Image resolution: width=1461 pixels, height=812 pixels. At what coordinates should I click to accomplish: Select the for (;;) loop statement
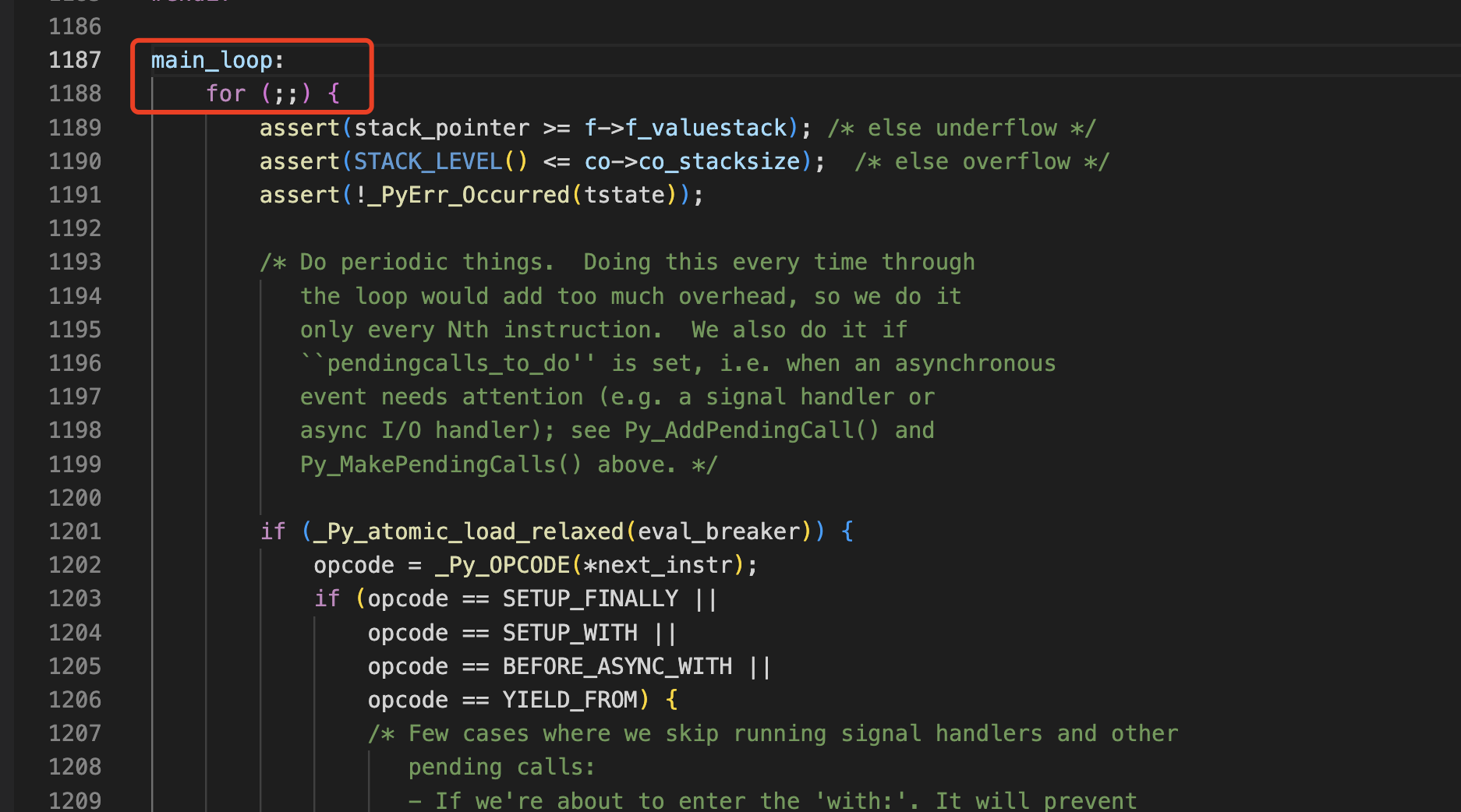[271, 93]
